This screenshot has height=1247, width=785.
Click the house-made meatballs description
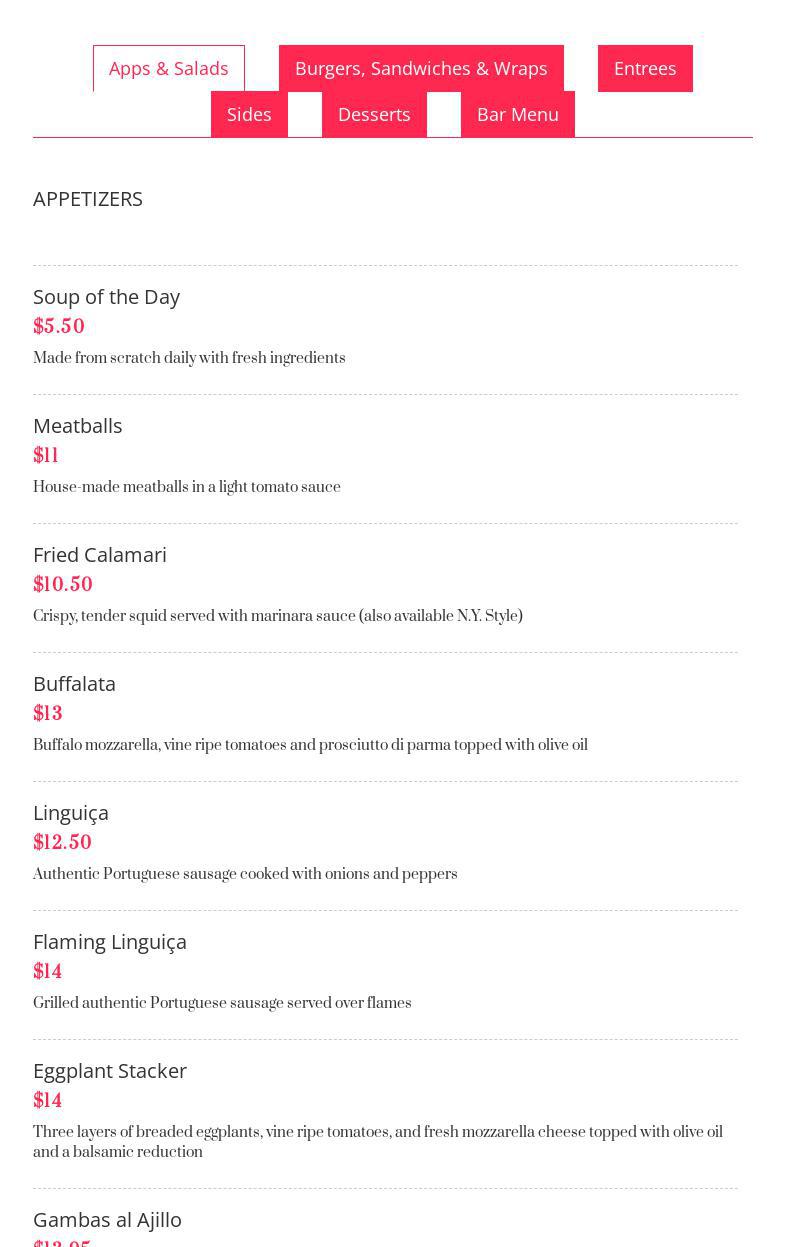click(187, 487)
